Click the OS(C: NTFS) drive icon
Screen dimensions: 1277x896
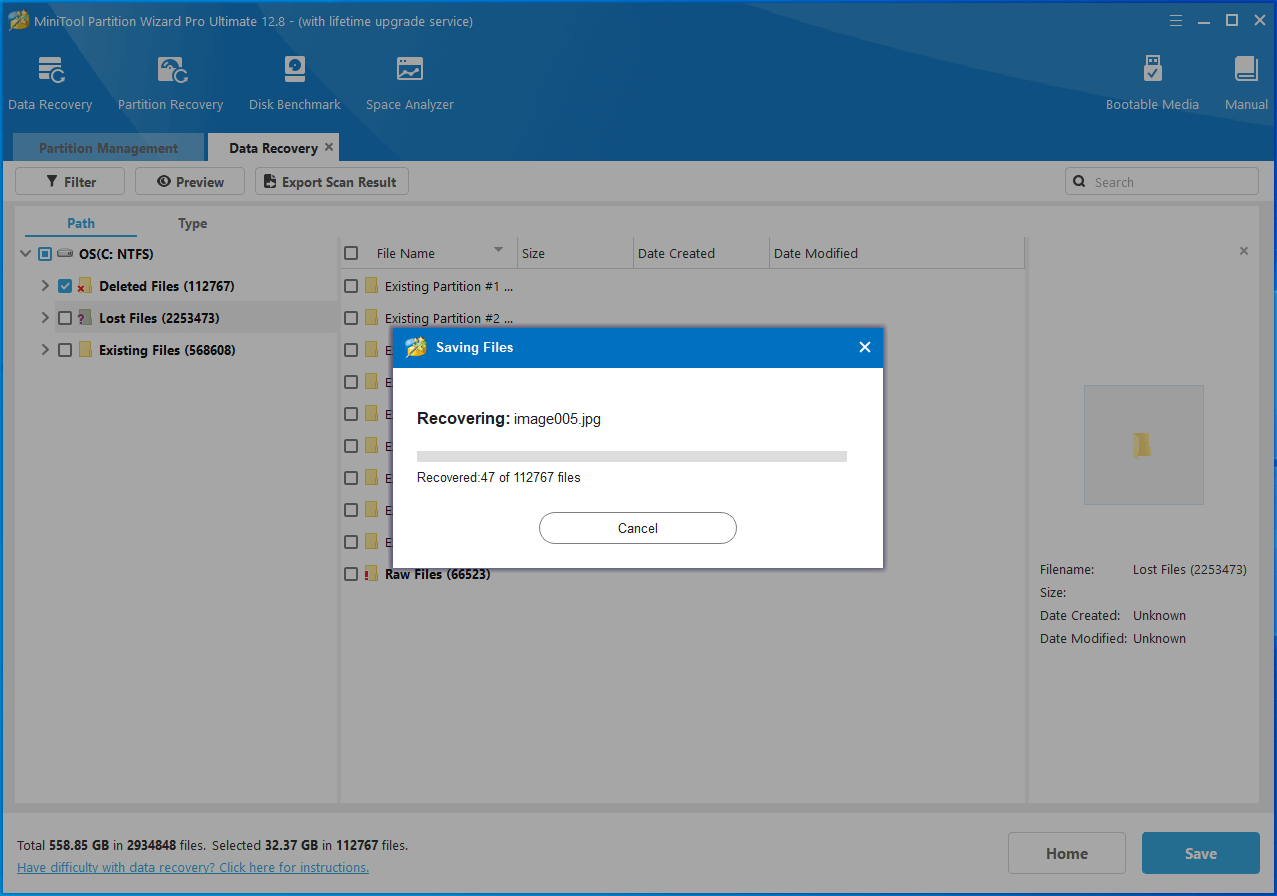pyautogui.click(x=65, y=254)
